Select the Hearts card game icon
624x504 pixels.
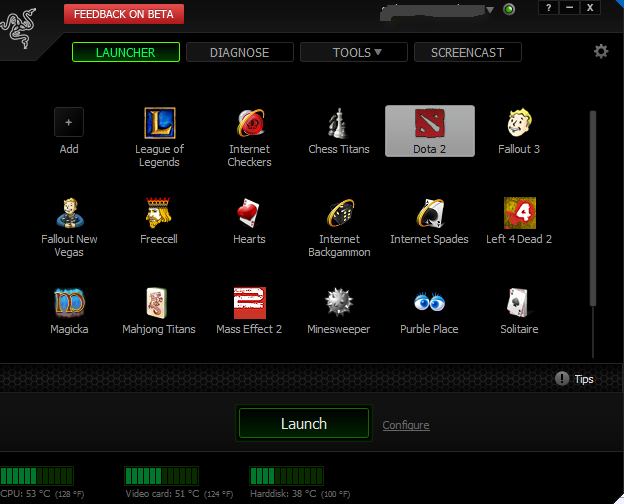pyautogui.click(x=249, y=213)
